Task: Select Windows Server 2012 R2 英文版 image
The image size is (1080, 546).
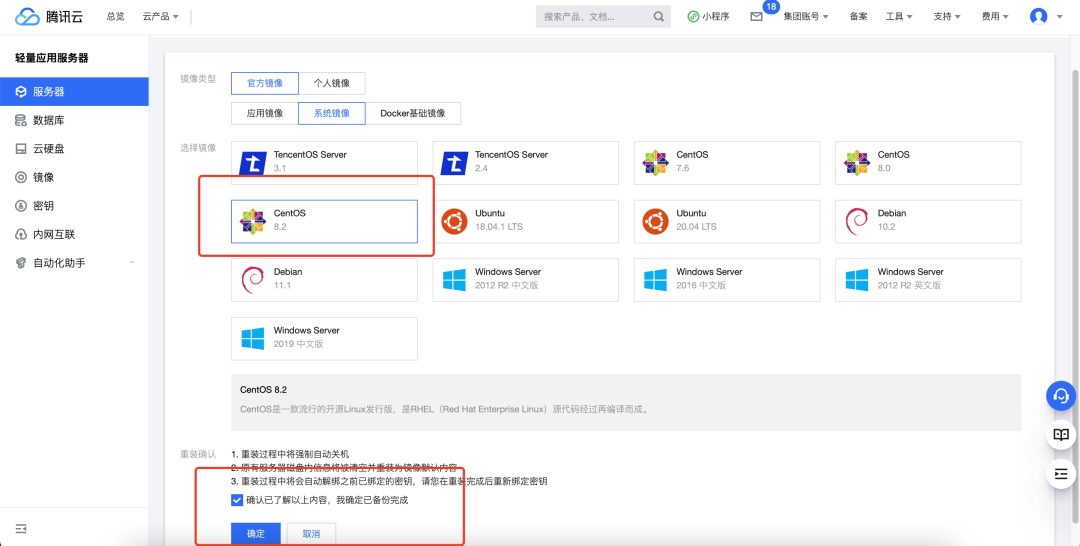Action: pos(928,280)
